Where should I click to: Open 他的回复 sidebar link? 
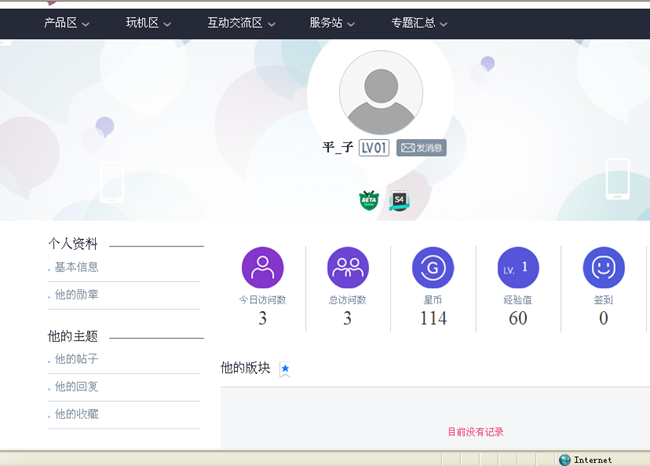[77, 386]
